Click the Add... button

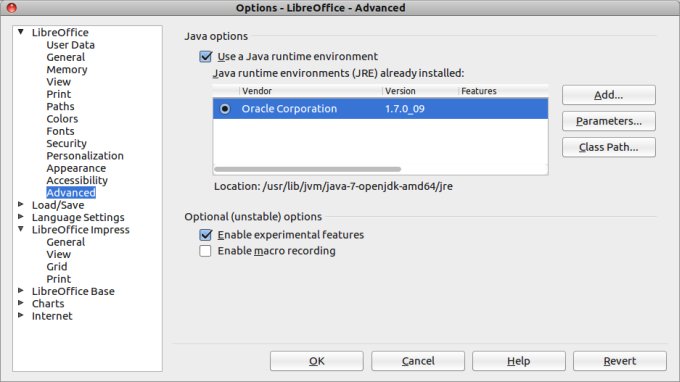[x=608, y=95]
